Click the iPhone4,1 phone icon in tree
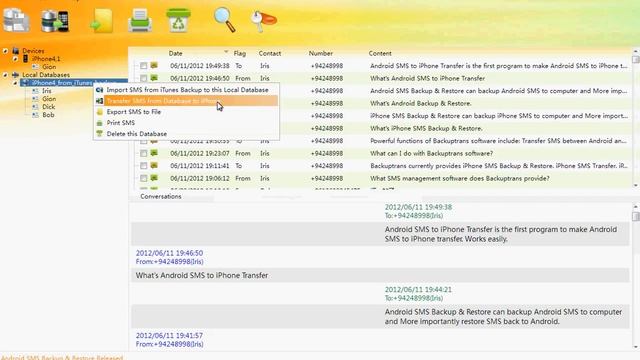Screen dimensions: 640x360 click(25, 59)
